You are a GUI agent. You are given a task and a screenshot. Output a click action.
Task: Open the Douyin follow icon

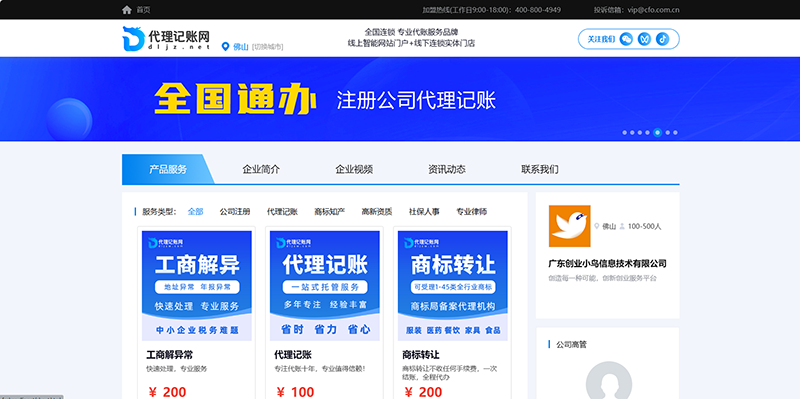(x=662, y=39)
